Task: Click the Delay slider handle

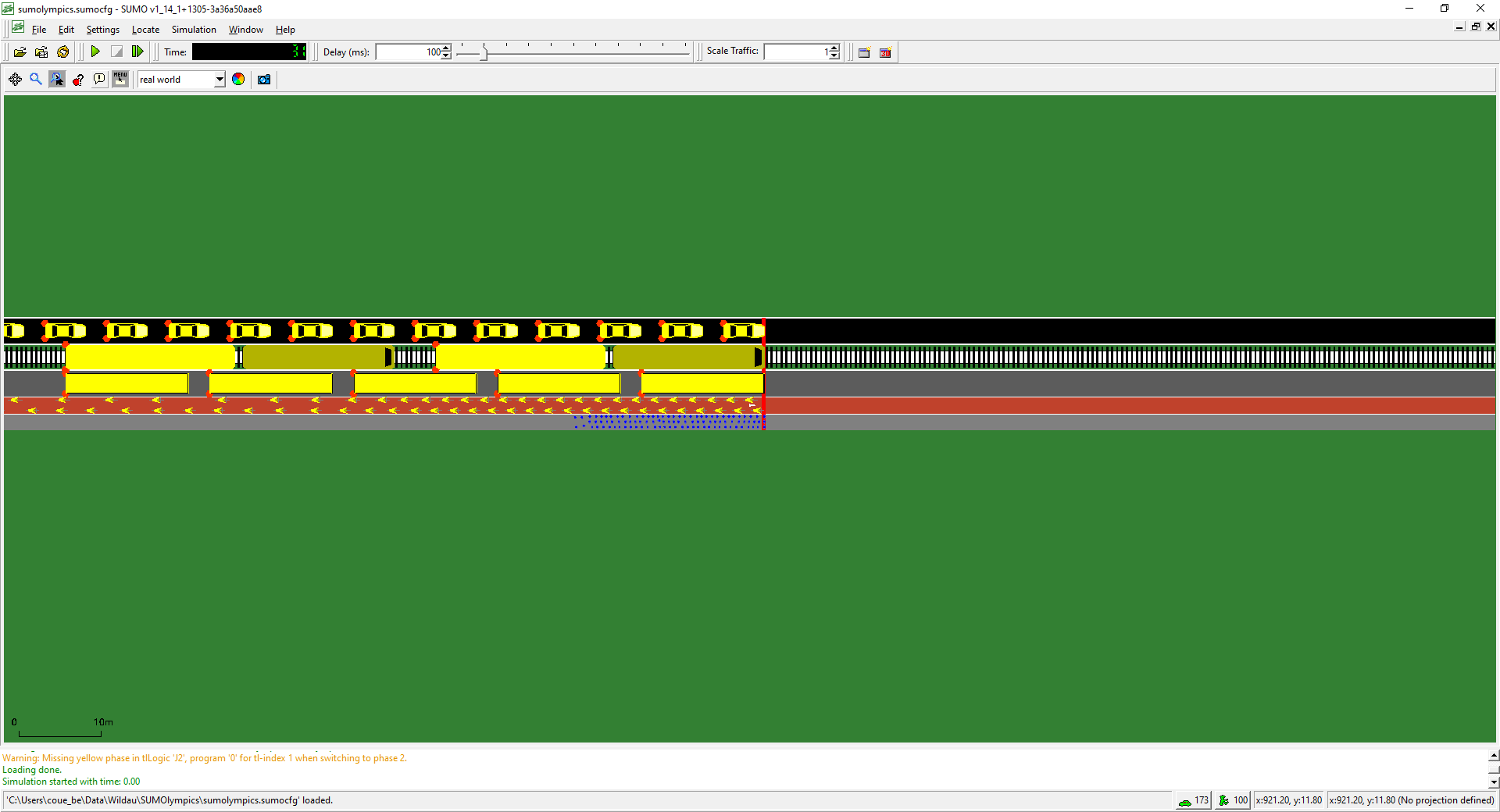Action: point(484,52)
